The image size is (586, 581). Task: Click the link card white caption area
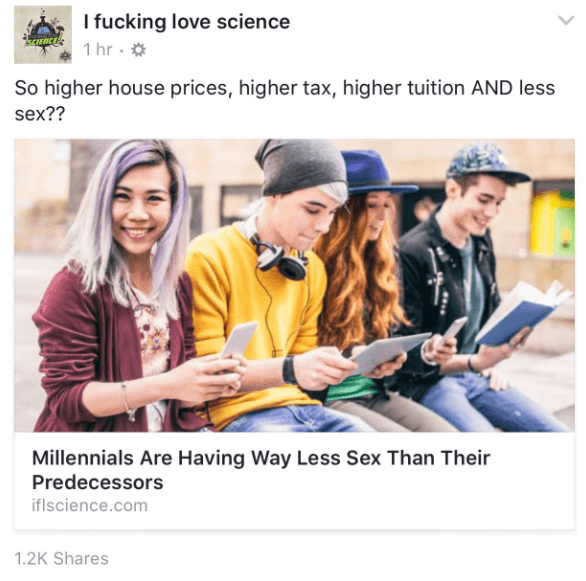tap(294, 480)
